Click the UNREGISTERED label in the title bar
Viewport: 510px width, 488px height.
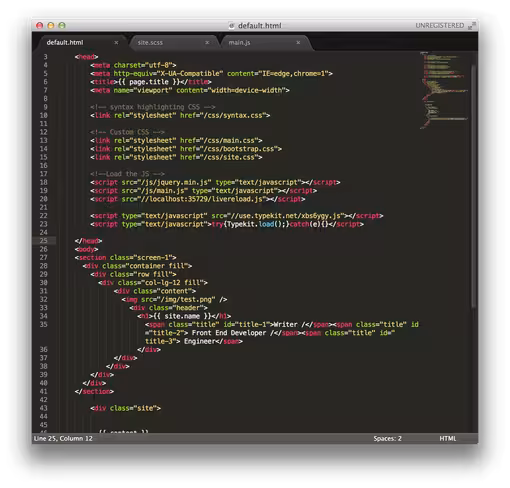439,25
